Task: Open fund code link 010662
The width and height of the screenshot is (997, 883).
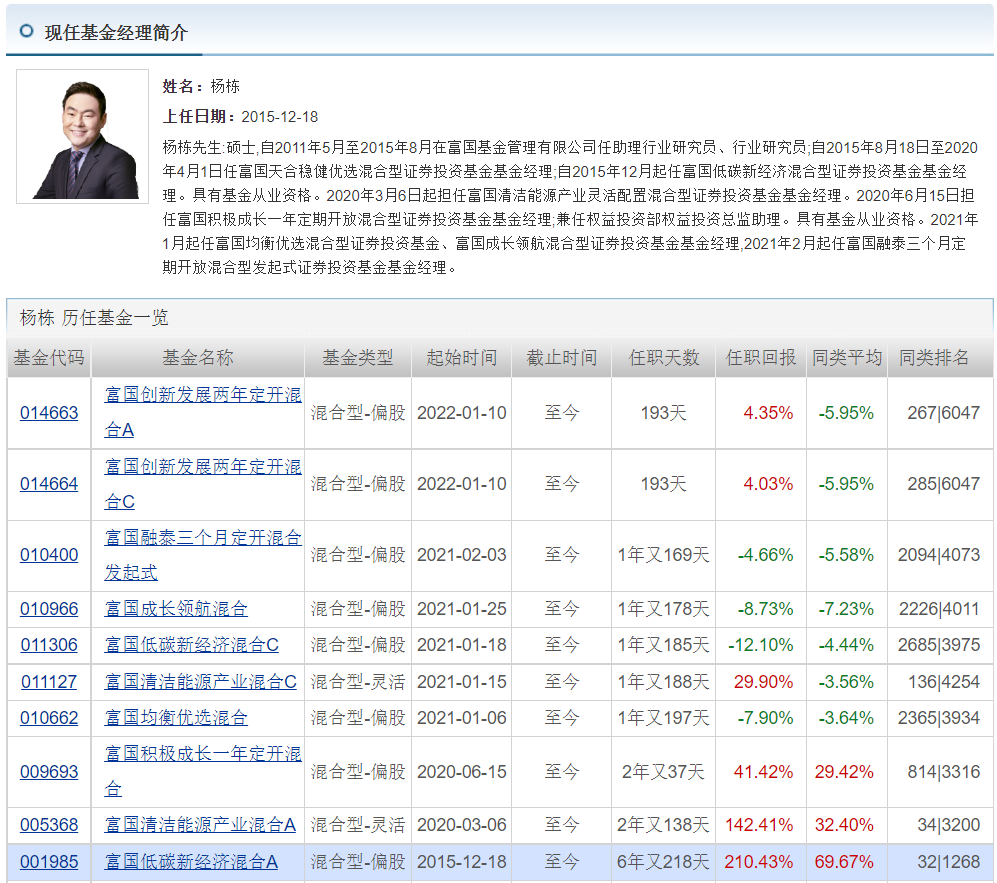Action: [46, 717]
